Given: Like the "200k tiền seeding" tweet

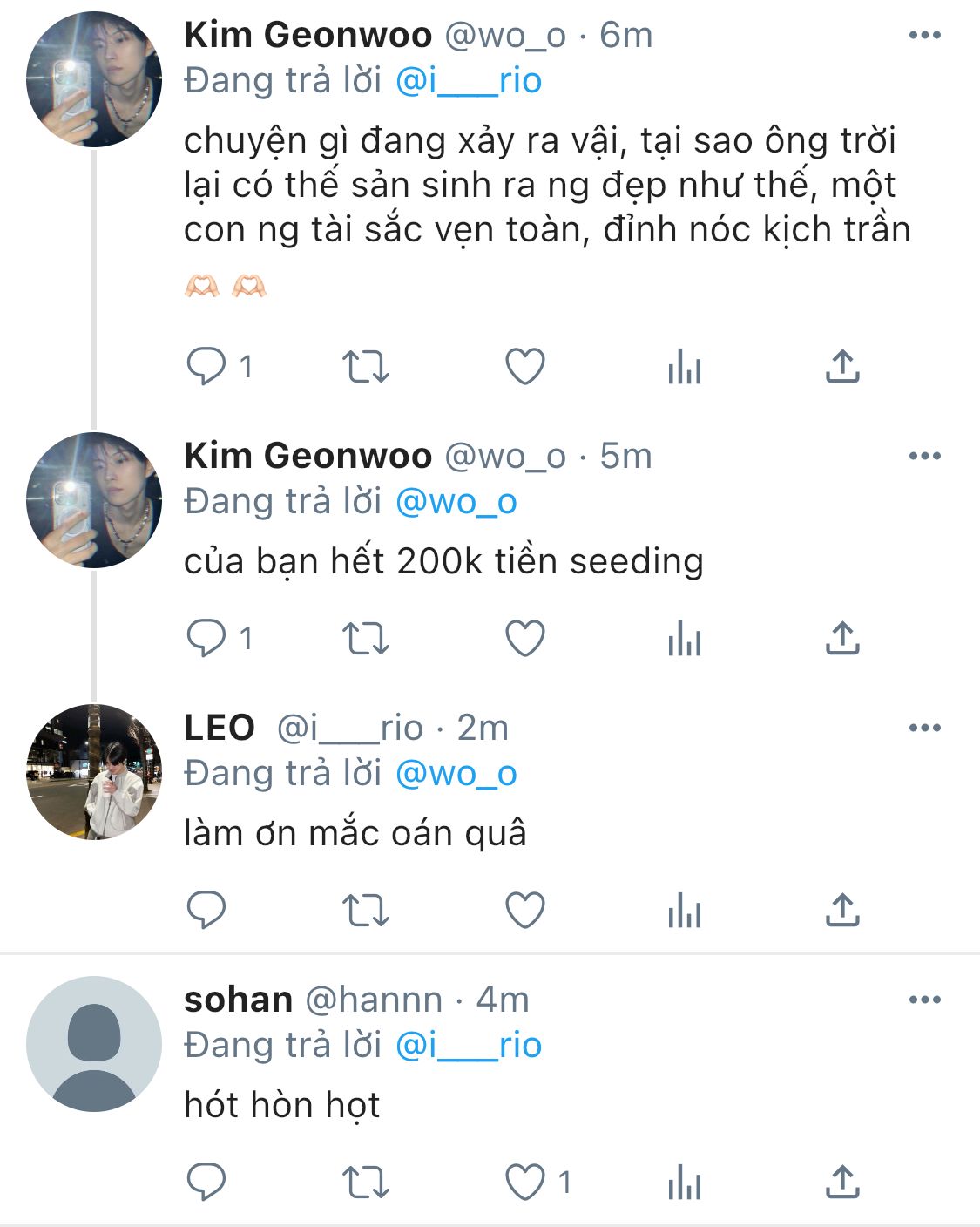Looking at the screenshot, I should pos(525,639).
